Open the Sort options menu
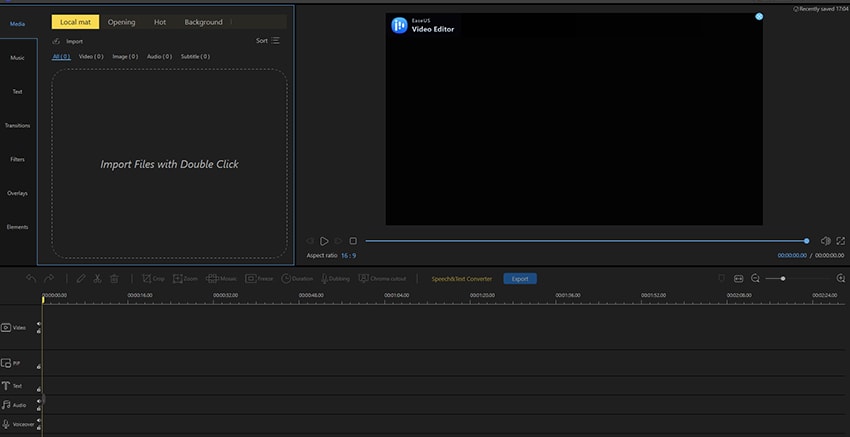Viewport: 850px width, 437px height. (268, 41)
